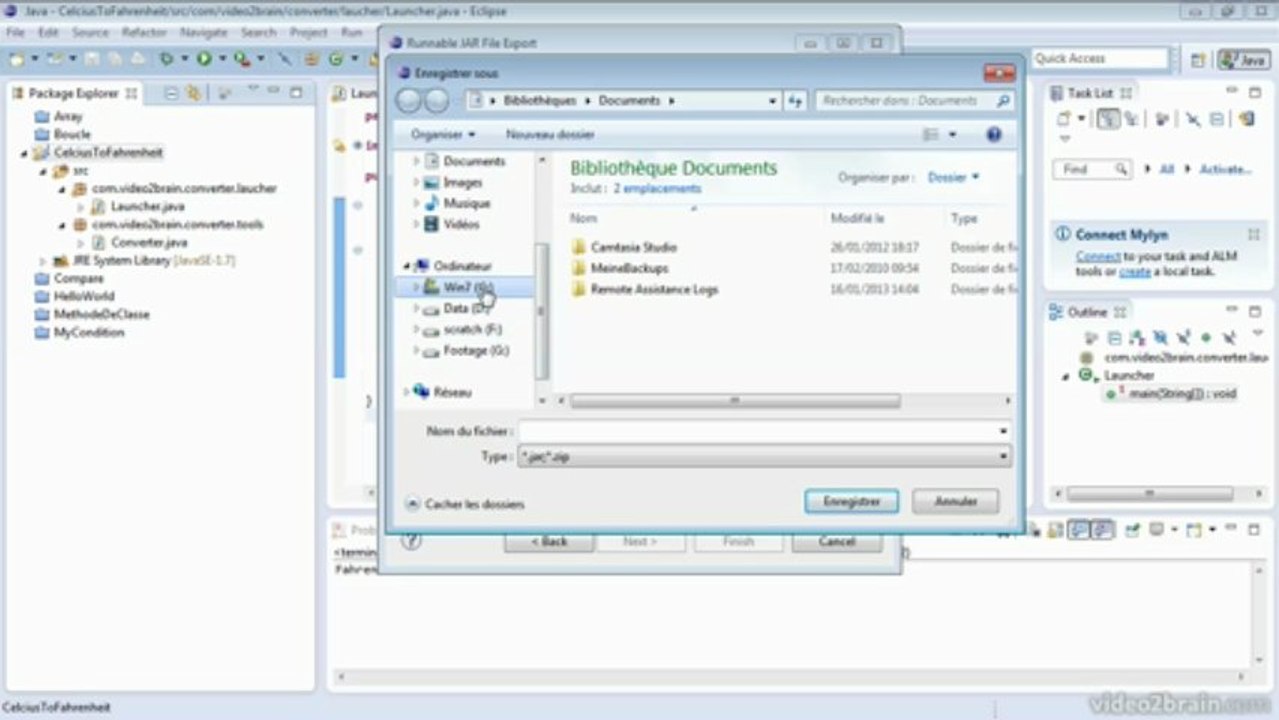The image size is (1279, 720).
Task: Open the Navigate menu in Eclipse
Action: click(204, 32)
